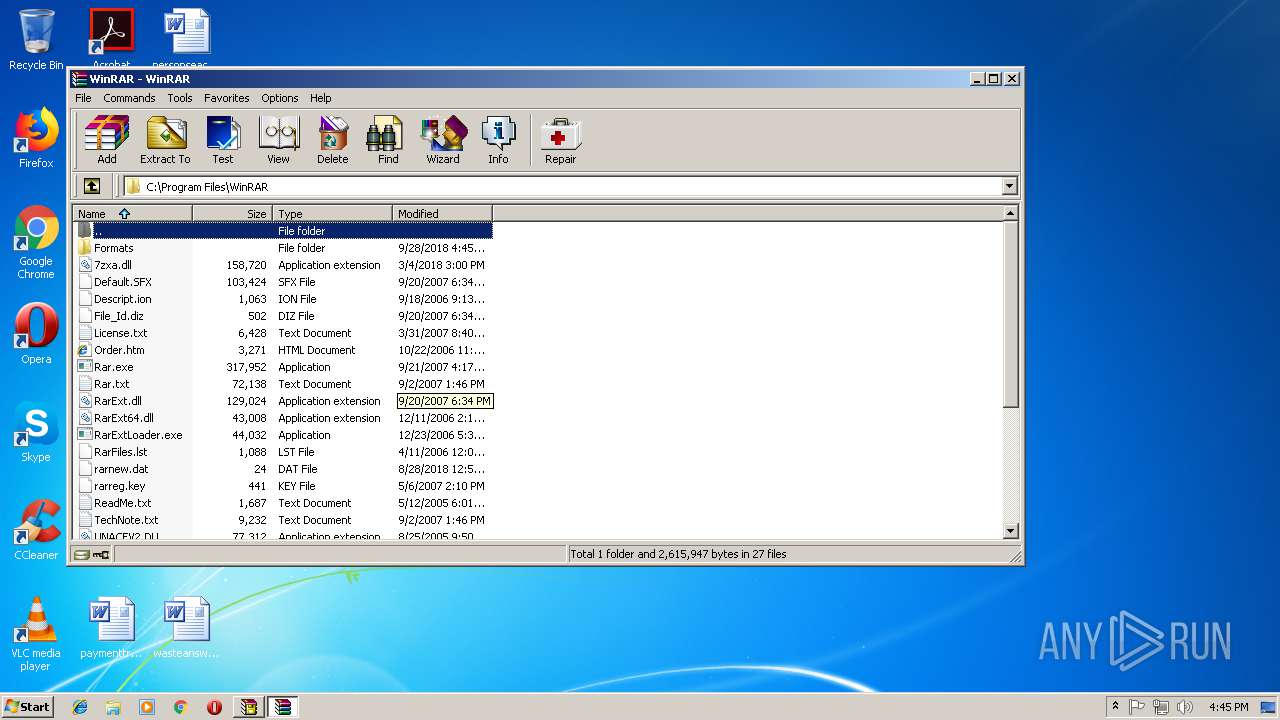1280x720 pixels.
Task: Open Google Chrome desktop shortcut
Action: tap(36, 243)
